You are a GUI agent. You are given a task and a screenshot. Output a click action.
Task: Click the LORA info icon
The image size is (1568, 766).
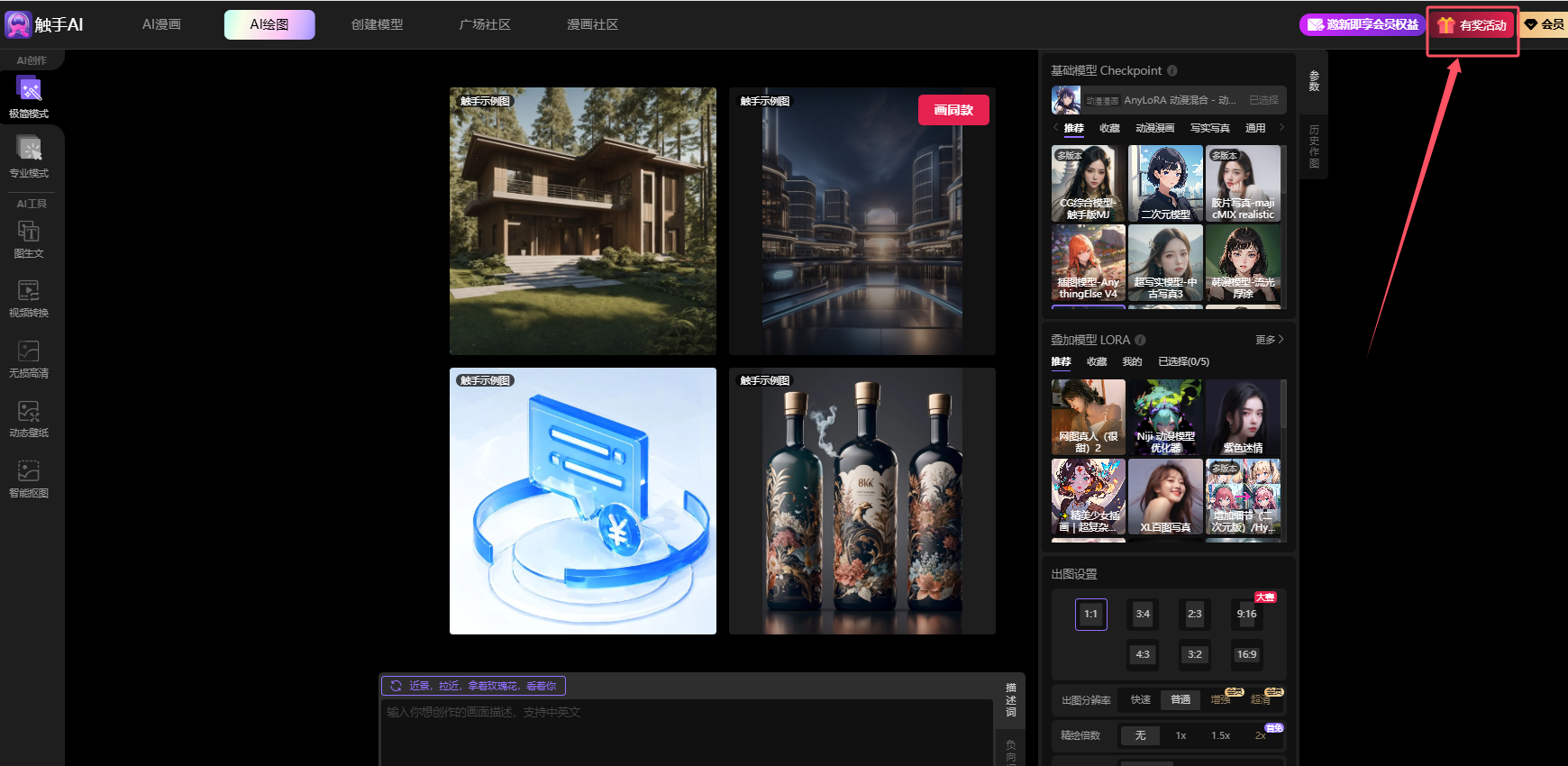click(x=1140, y=340)
